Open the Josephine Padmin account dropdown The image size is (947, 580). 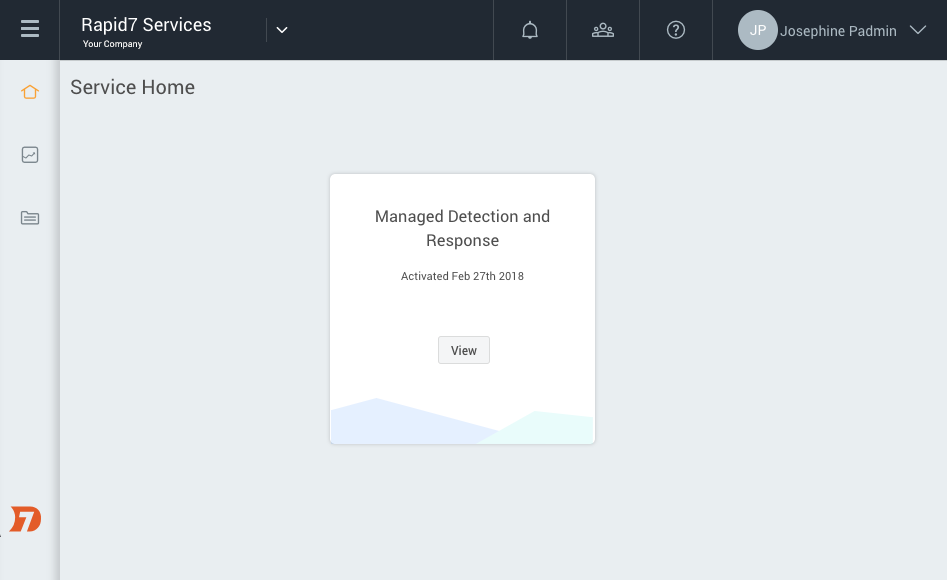pos(838,31)
